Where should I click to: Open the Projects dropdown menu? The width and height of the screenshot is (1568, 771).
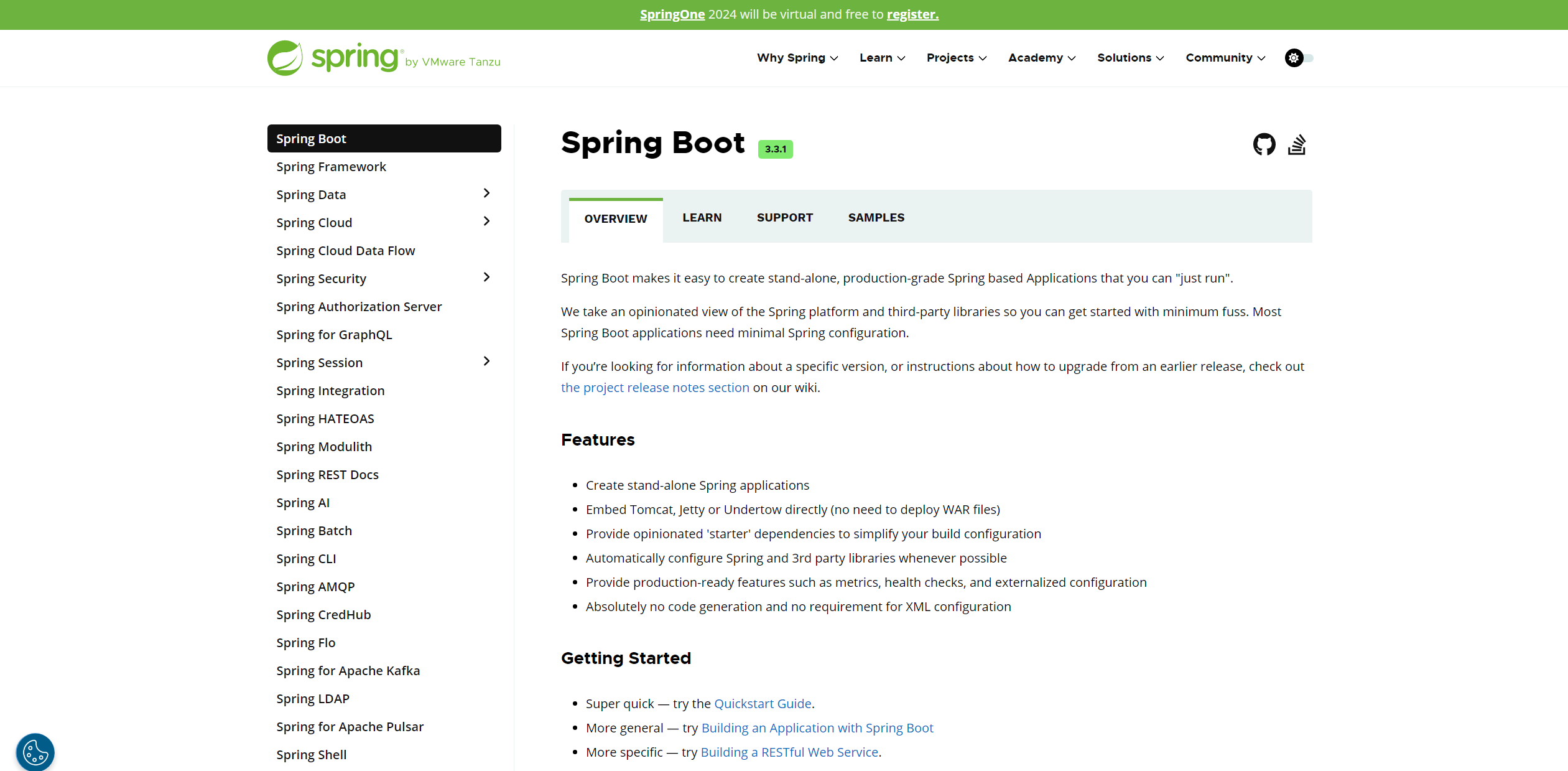(956, 58)
